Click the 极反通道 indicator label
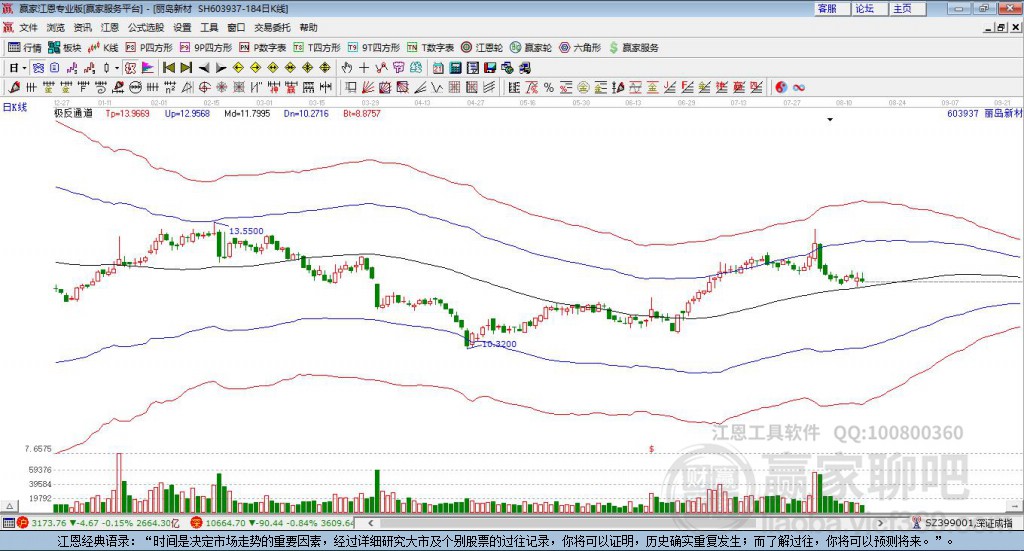Image resolution: width=1024 pixels, height=551 pixels. click(x=73, y=113)
